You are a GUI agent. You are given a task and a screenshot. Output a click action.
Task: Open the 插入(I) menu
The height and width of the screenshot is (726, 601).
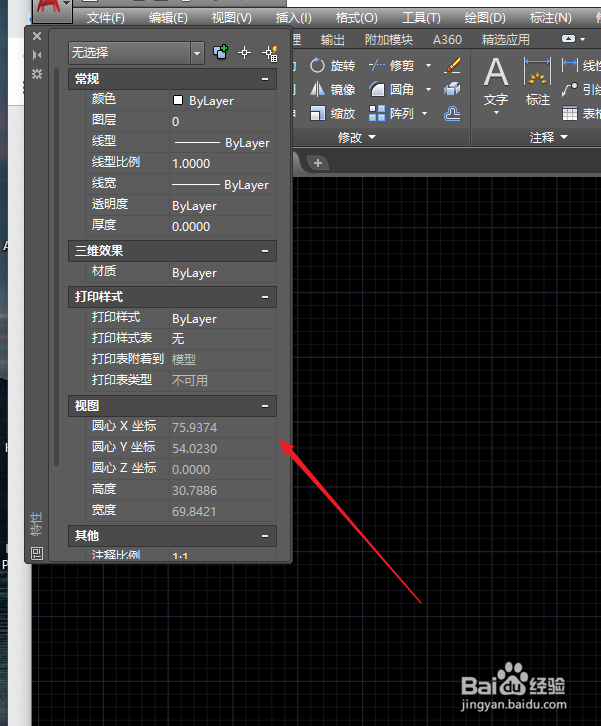pyautogui.click(x=294, y=18)
